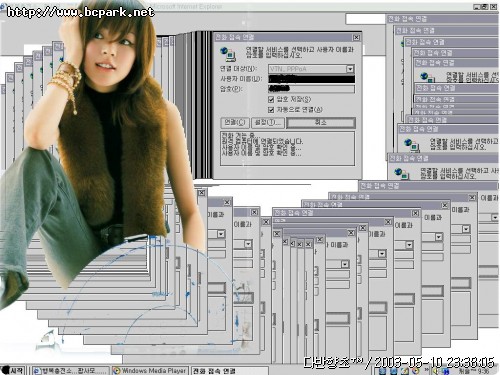Viewport: 500px width, 375px height.
Task: Click the 연결(C) connect button
Action: pyautogui.click(x=235, y=123)
